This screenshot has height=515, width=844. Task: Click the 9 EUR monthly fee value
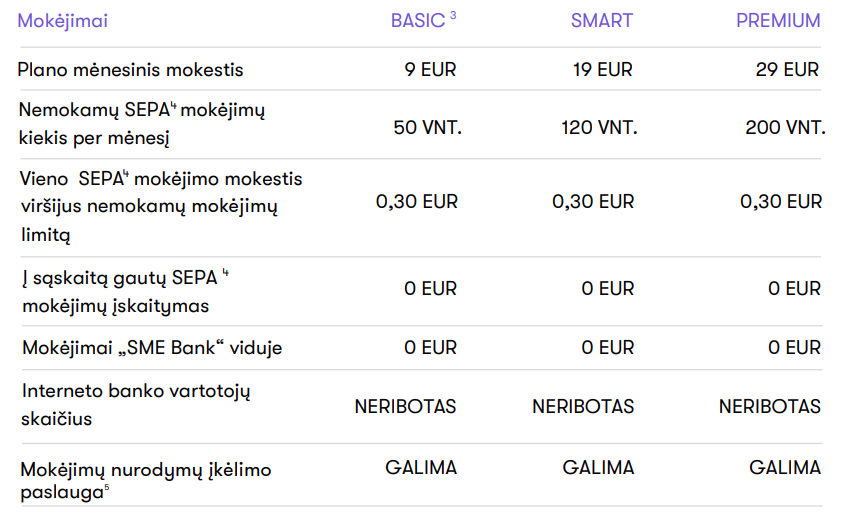(x=430, y=70)
